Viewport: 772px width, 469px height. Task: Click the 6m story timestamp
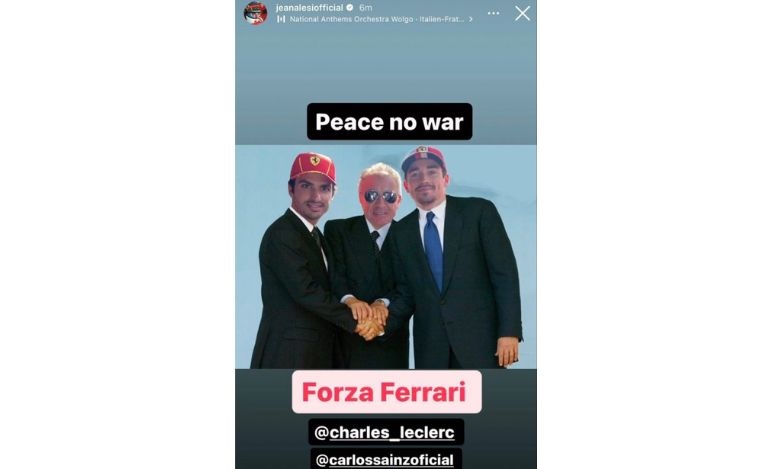(365, 7)
